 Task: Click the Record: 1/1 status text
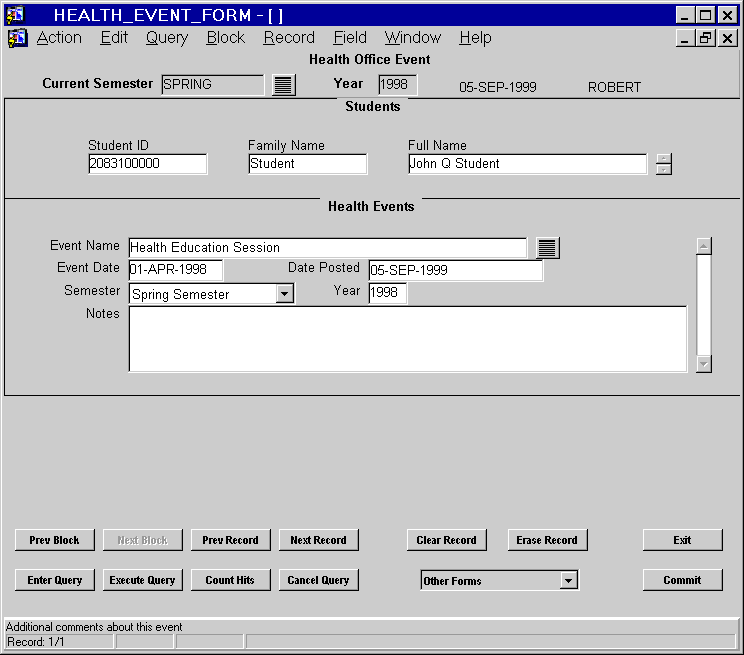(36, 642)
